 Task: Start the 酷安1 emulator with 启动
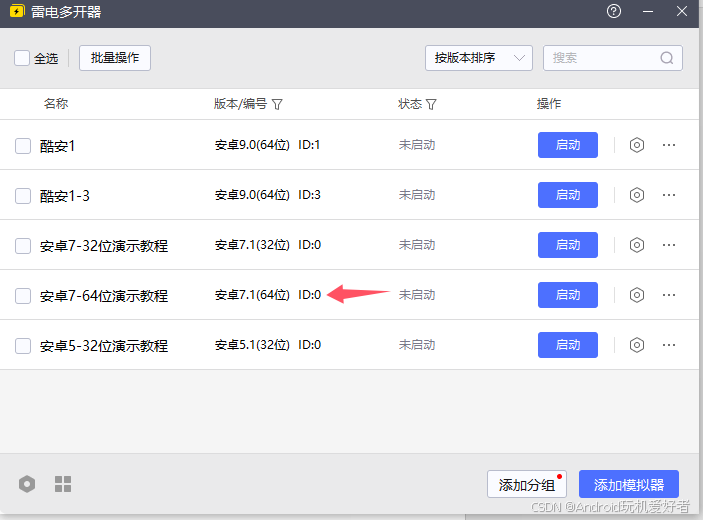pyautogui.click(x=568, y=145)
